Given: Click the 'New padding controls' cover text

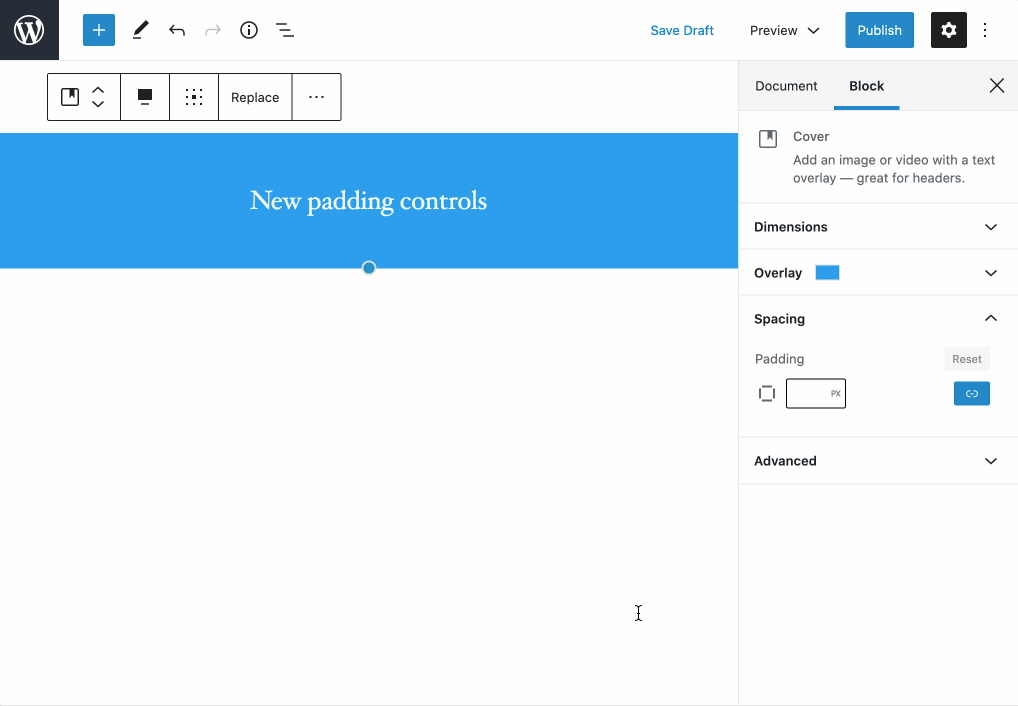Looking at the screenshot, I should click(368, 201).
